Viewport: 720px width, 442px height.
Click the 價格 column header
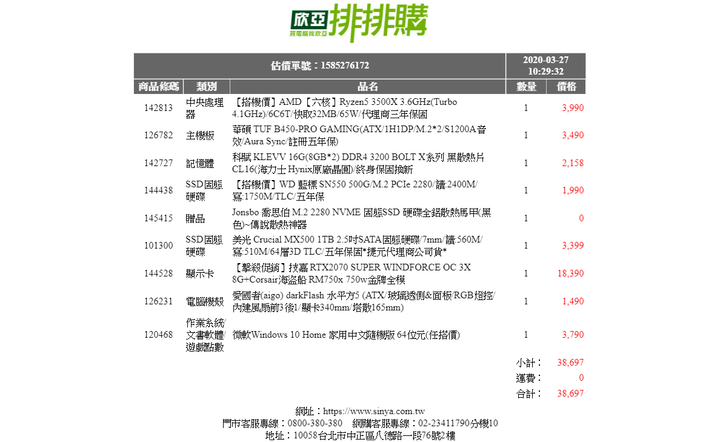pyautogui.click(x=566, y=86)
